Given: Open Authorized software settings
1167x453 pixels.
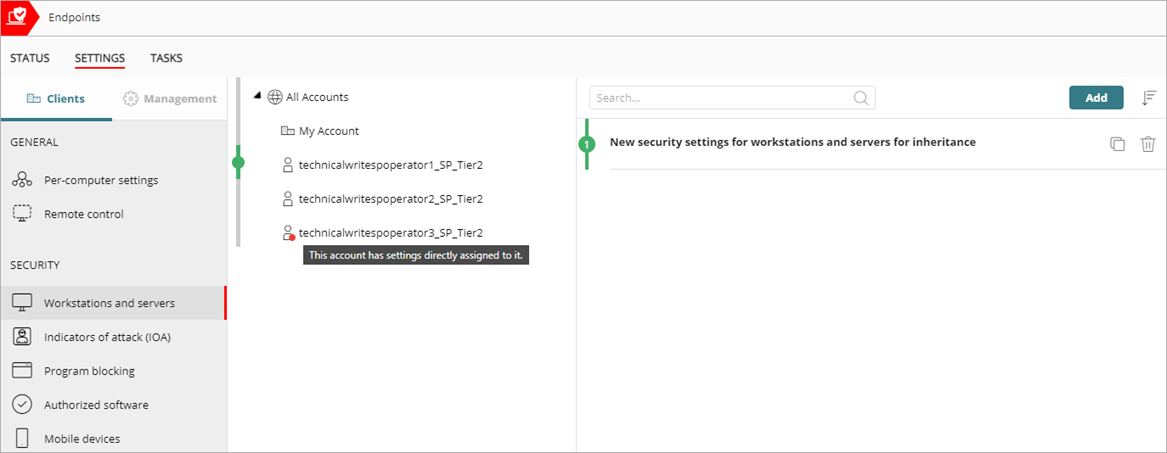Looking at the screenshot, I should [96, 405].
